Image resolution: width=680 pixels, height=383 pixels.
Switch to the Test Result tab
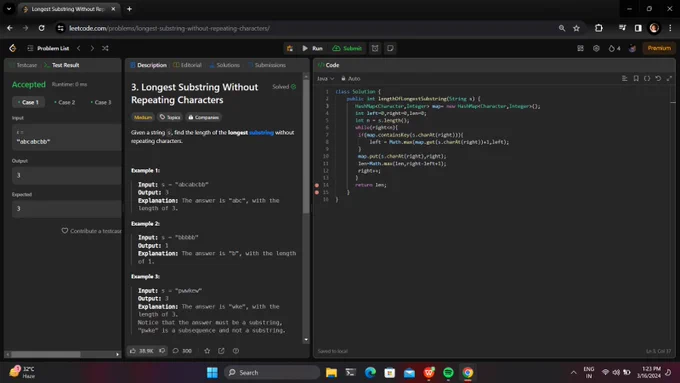tap(62, 65)
